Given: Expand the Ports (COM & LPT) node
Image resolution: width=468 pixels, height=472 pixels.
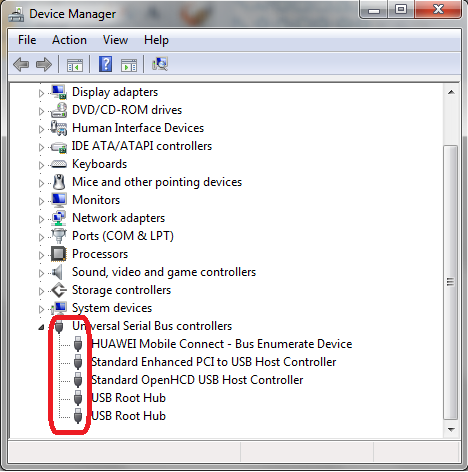Looking at the screenshot, I should (41, 237).
